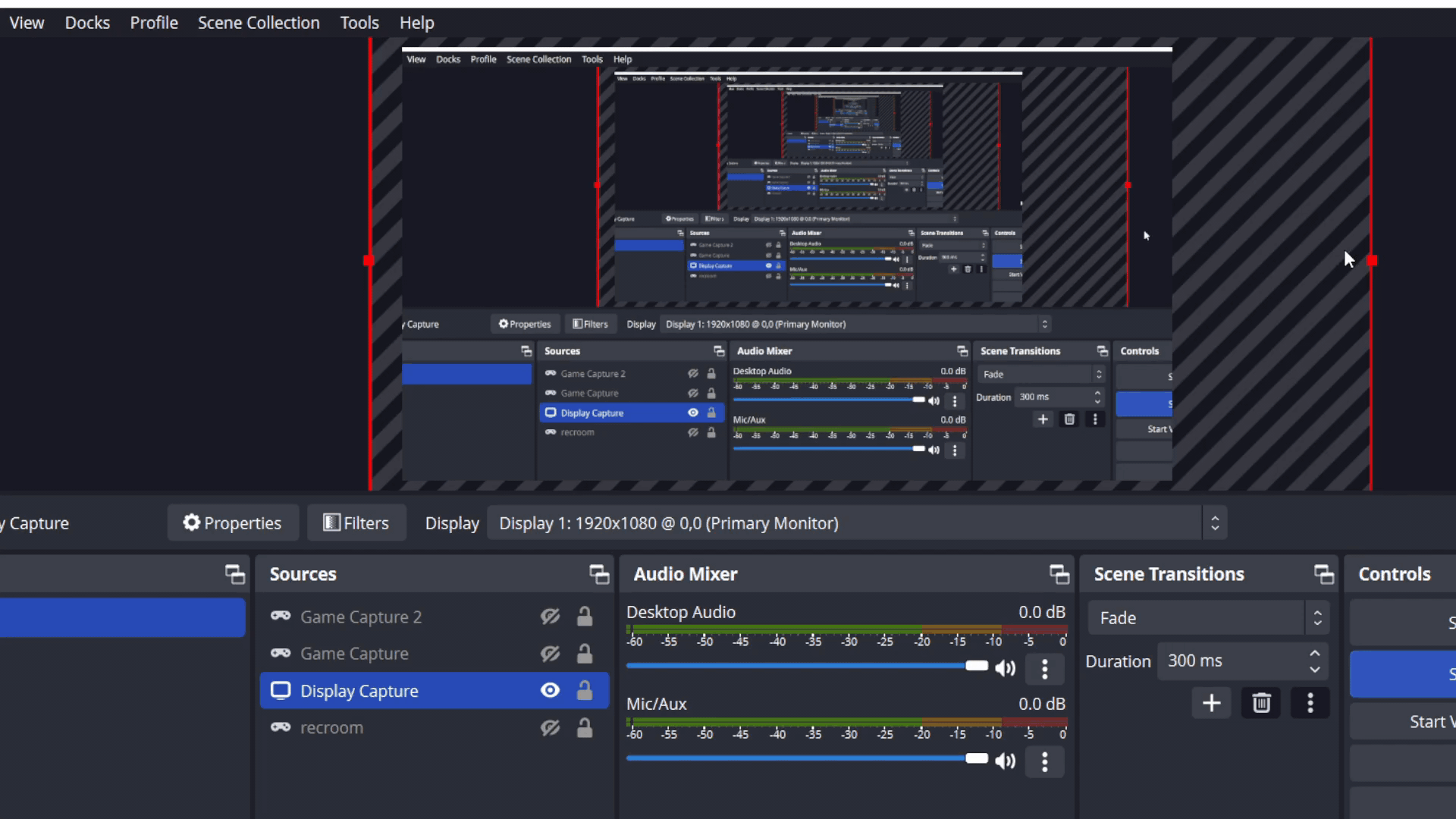Undock the Audio Mixer panel
The height and width of the screenshot is (819, 1456).
[x=1059, y=574]
